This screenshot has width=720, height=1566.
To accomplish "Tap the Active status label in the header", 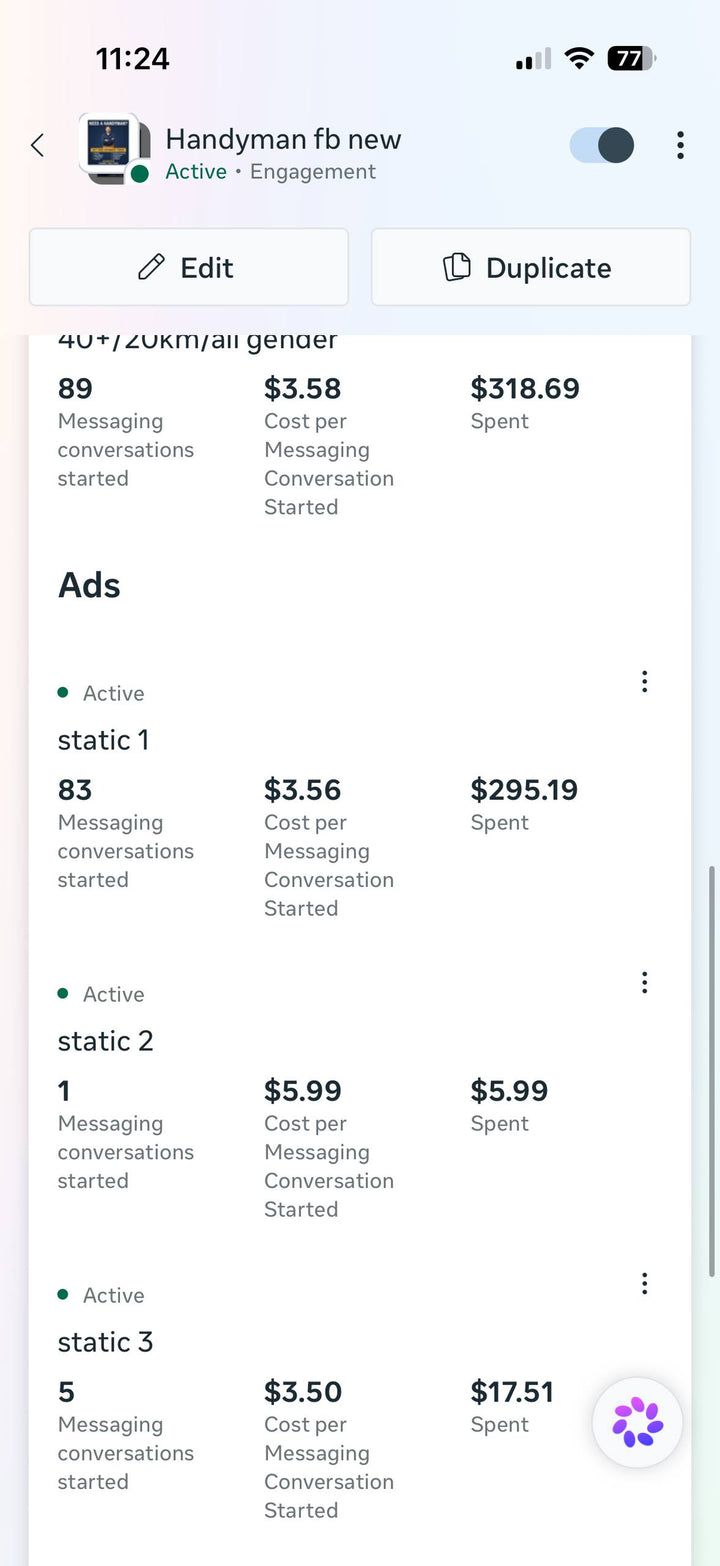I will [196, 172].
